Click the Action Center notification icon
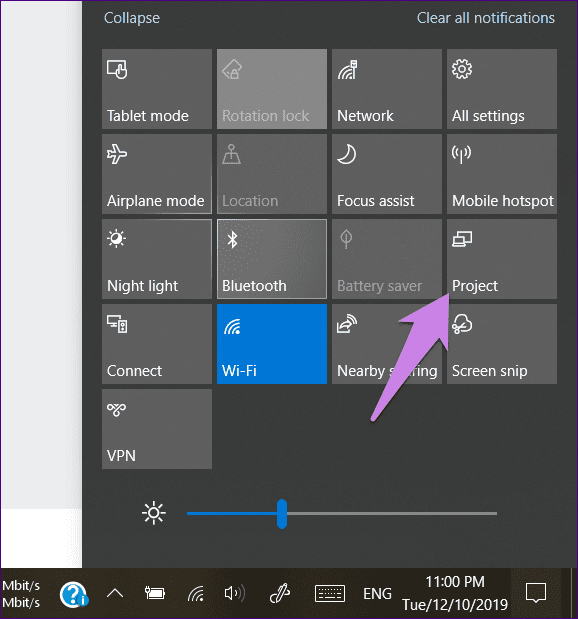Screen dimensions: 578x619 click(536, 593)
